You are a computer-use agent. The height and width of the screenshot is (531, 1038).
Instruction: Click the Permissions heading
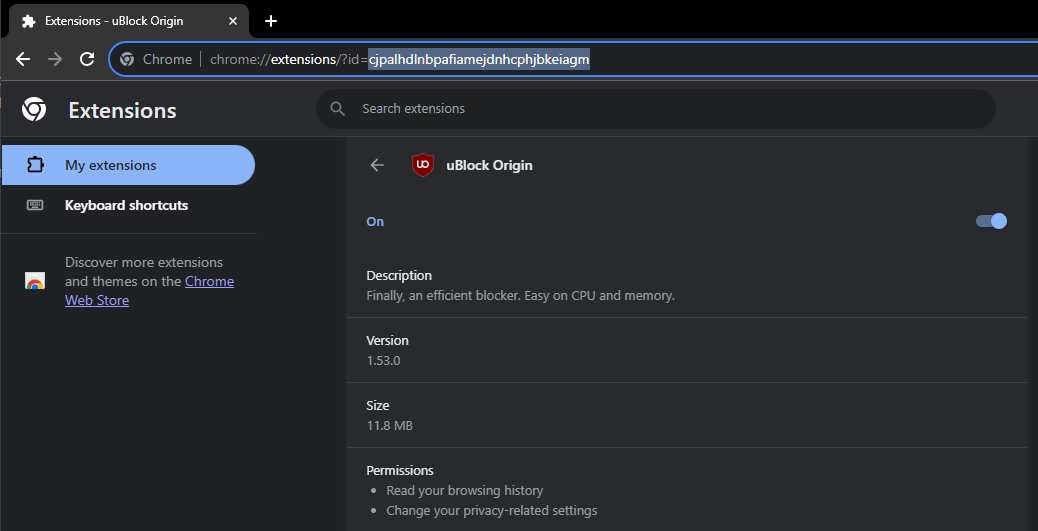pyautogui.click(x=400, y=470)
